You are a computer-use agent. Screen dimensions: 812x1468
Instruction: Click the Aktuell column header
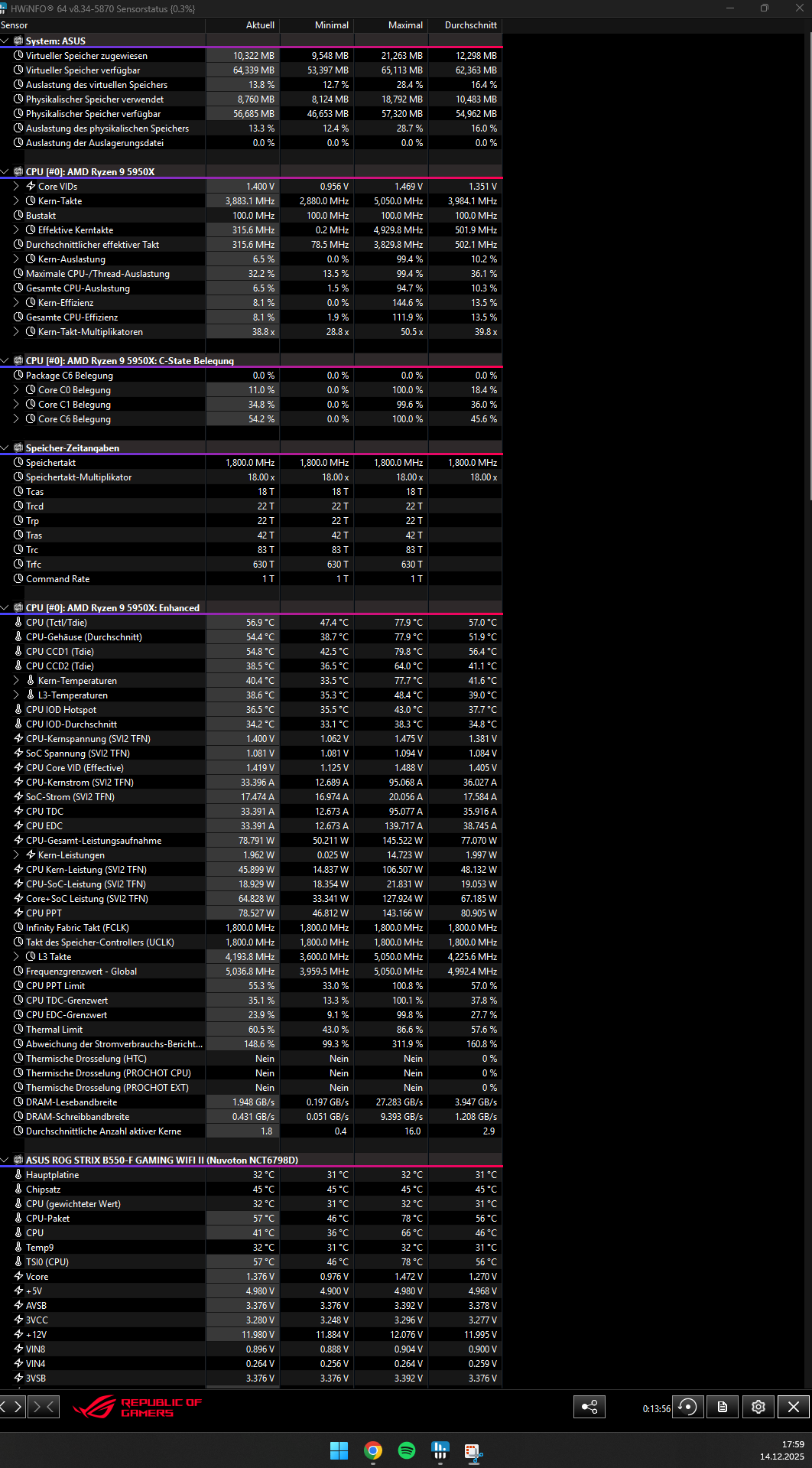[x=242, y=25]
